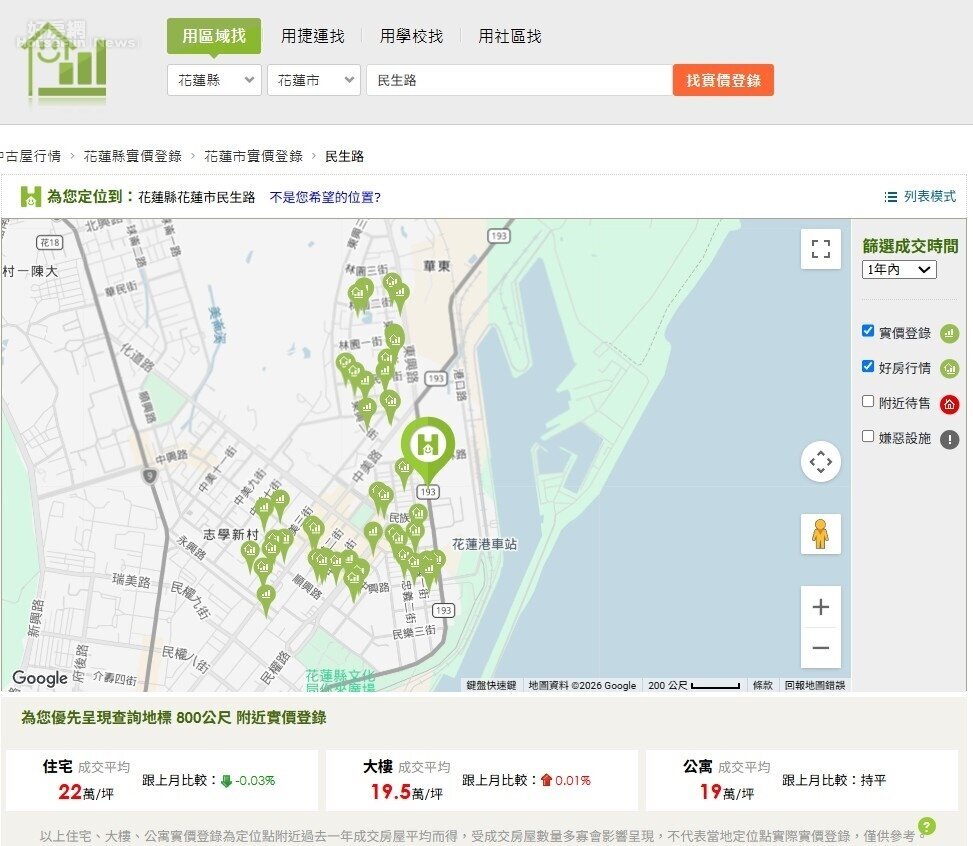Open the 1年內 time filter dropdown
973x846 pixels.
pyautogui.click(x=899, y=269)
